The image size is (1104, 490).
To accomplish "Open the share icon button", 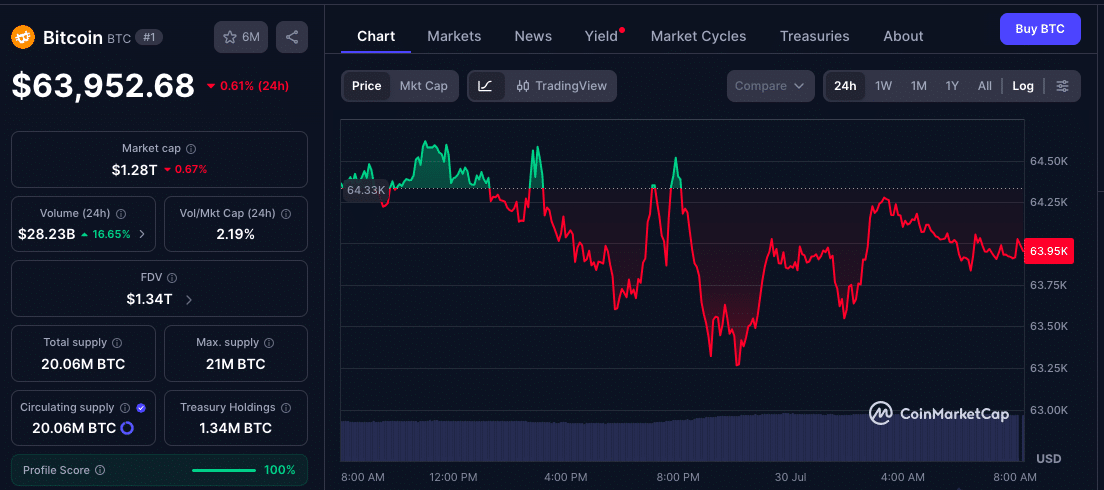I will pos(291,37).
